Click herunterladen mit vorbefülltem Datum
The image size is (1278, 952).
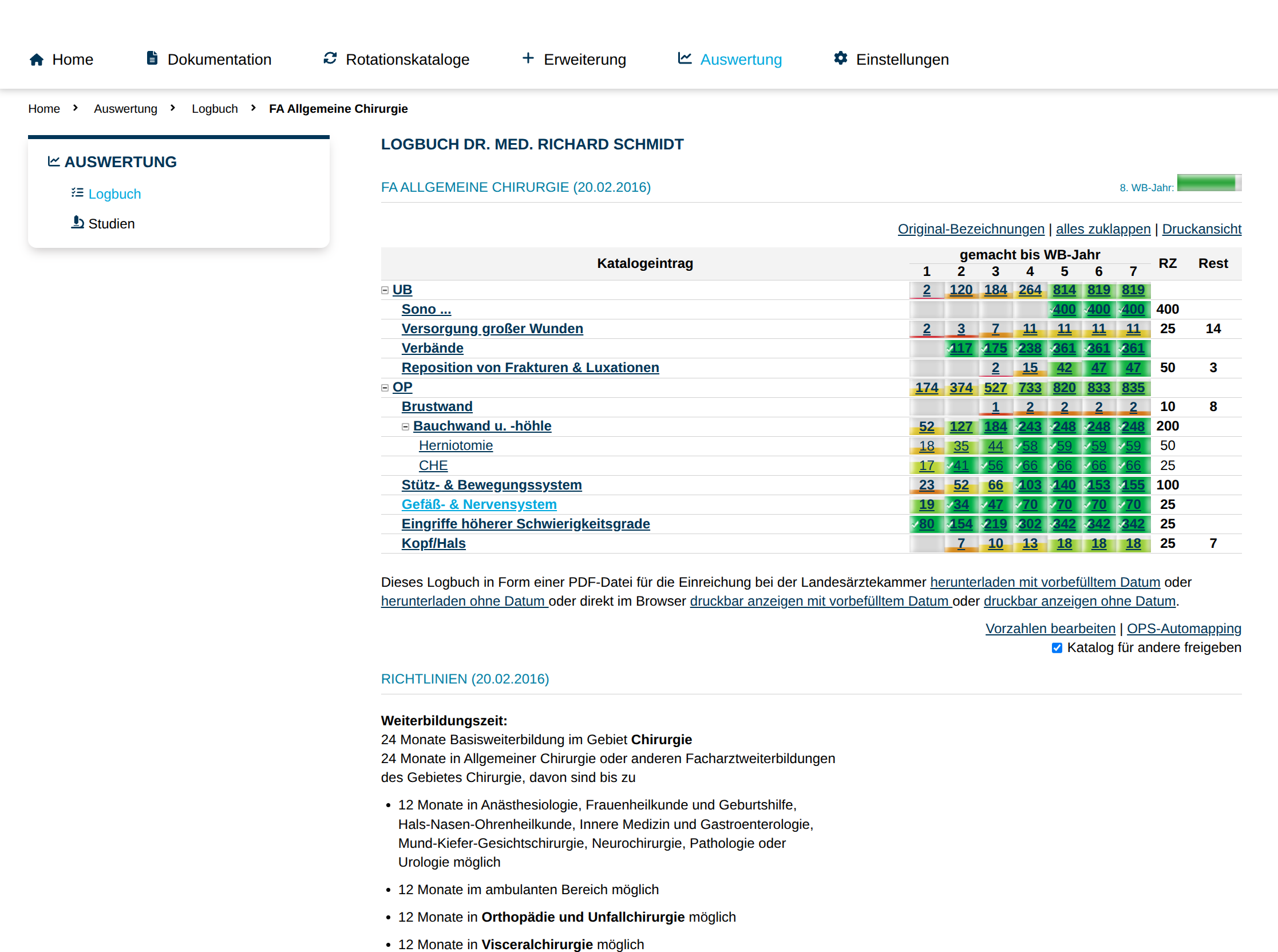(x=1045, y=583)
